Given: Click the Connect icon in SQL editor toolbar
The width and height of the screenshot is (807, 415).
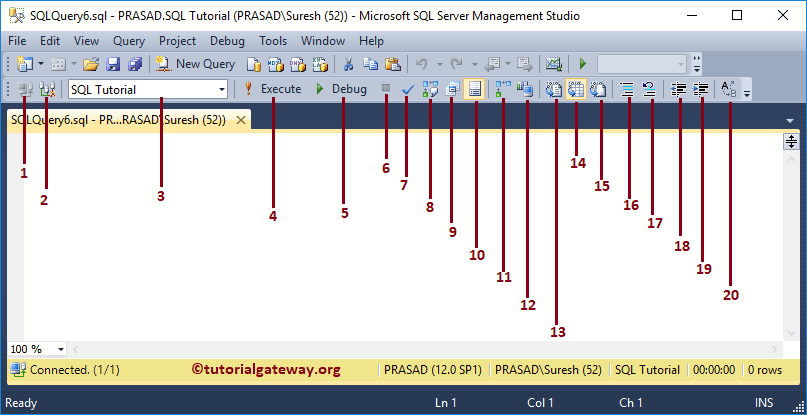Looking at the screenshot, I should (x=24, y=90).
